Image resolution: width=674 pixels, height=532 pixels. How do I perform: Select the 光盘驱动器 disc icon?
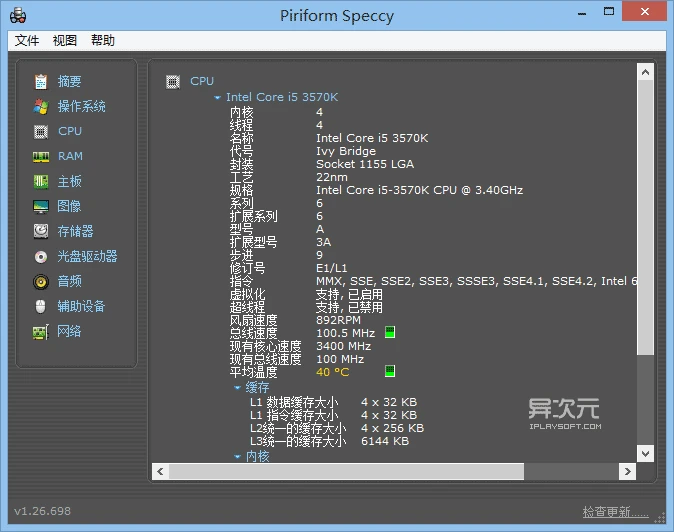point(41,257)
